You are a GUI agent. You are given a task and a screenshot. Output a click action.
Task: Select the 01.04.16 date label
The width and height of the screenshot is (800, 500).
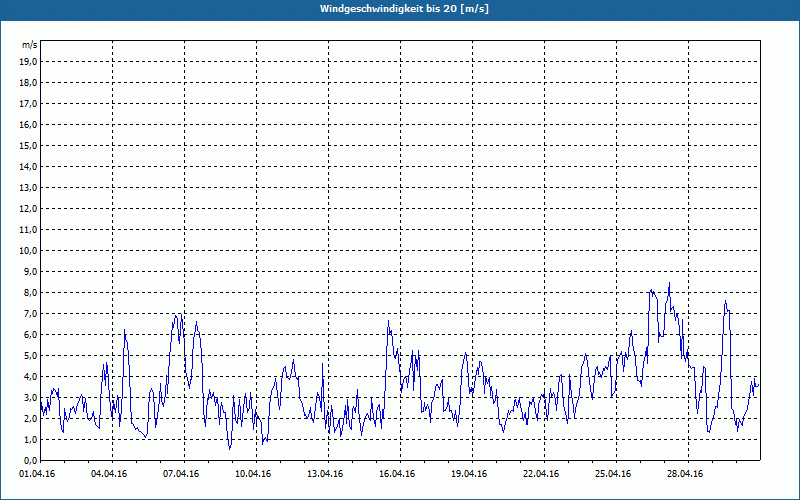(37, 474)
